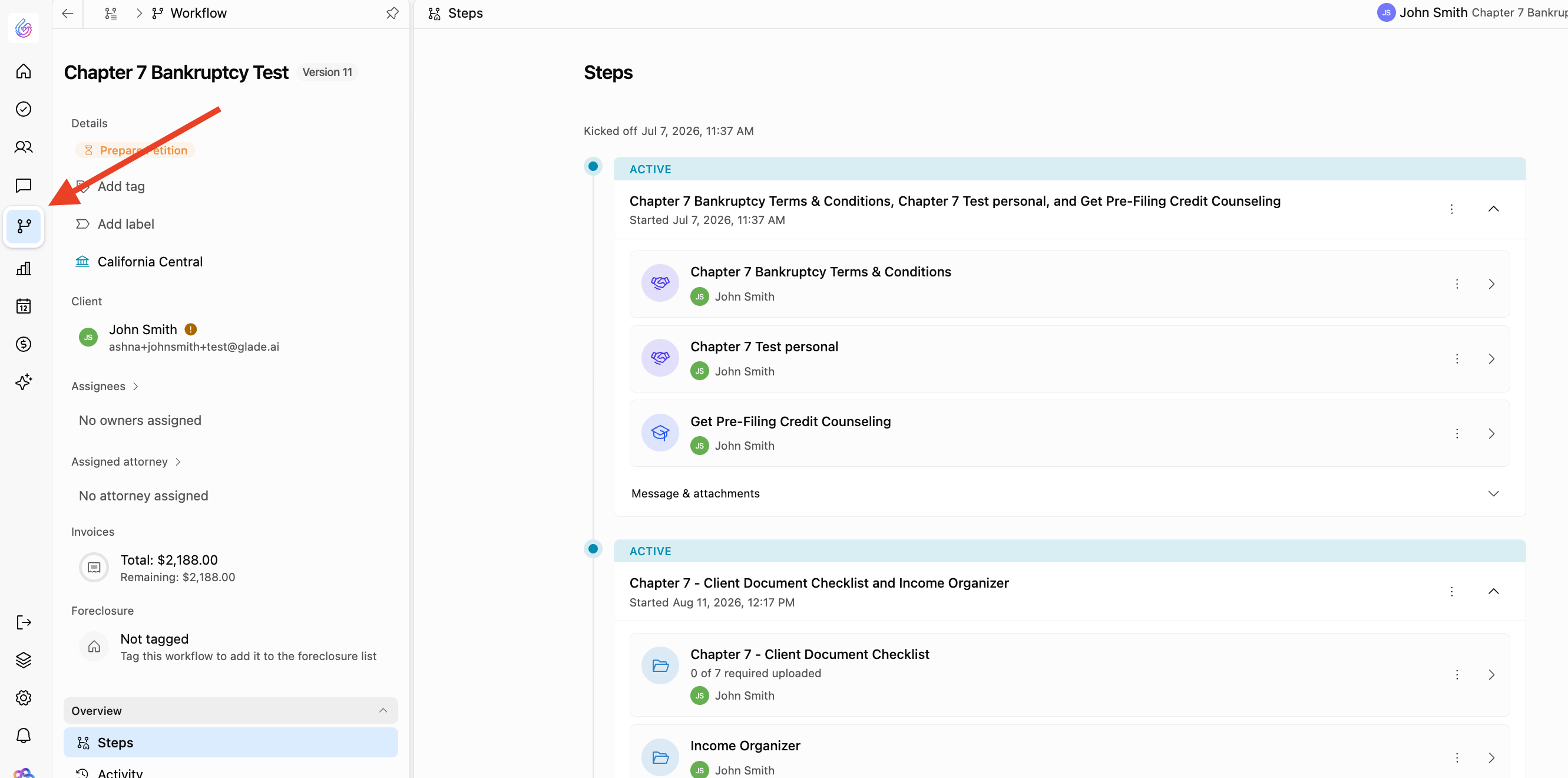Viewport: 1568px width, 778px height.
Task: Click John Smith user at top right
Action: pos(1422,13)
